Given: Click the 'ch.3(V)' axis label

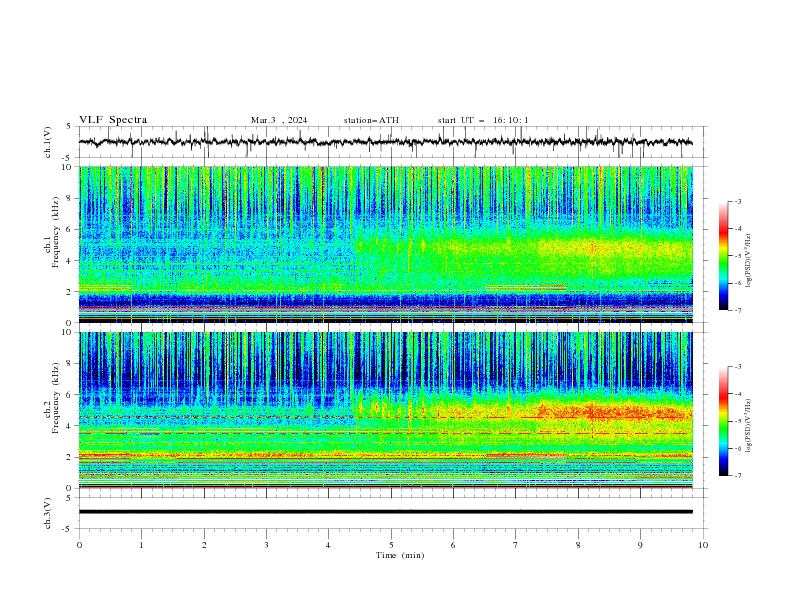Looking at the screenshot, I should [48, 513].
